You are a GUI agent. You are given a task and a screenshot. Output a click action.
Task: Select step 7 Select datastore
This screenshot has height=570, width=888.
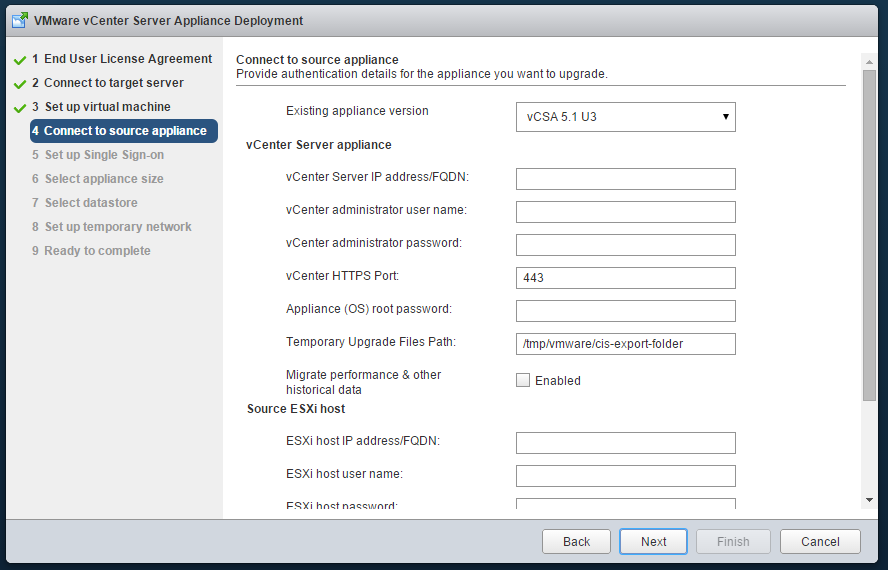[84, 202]
